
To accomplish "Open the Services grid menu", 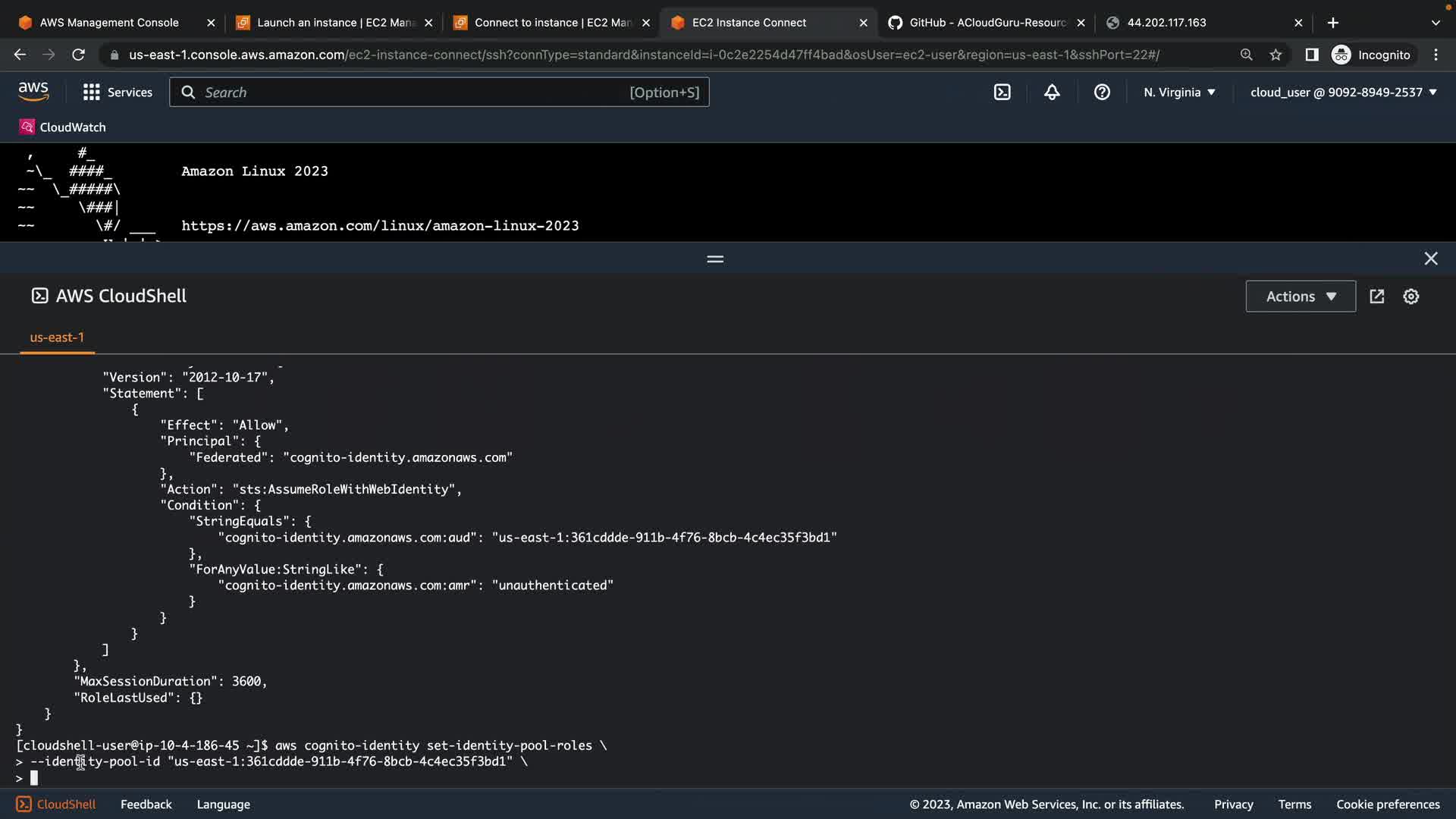I will [x=118, y=92].
